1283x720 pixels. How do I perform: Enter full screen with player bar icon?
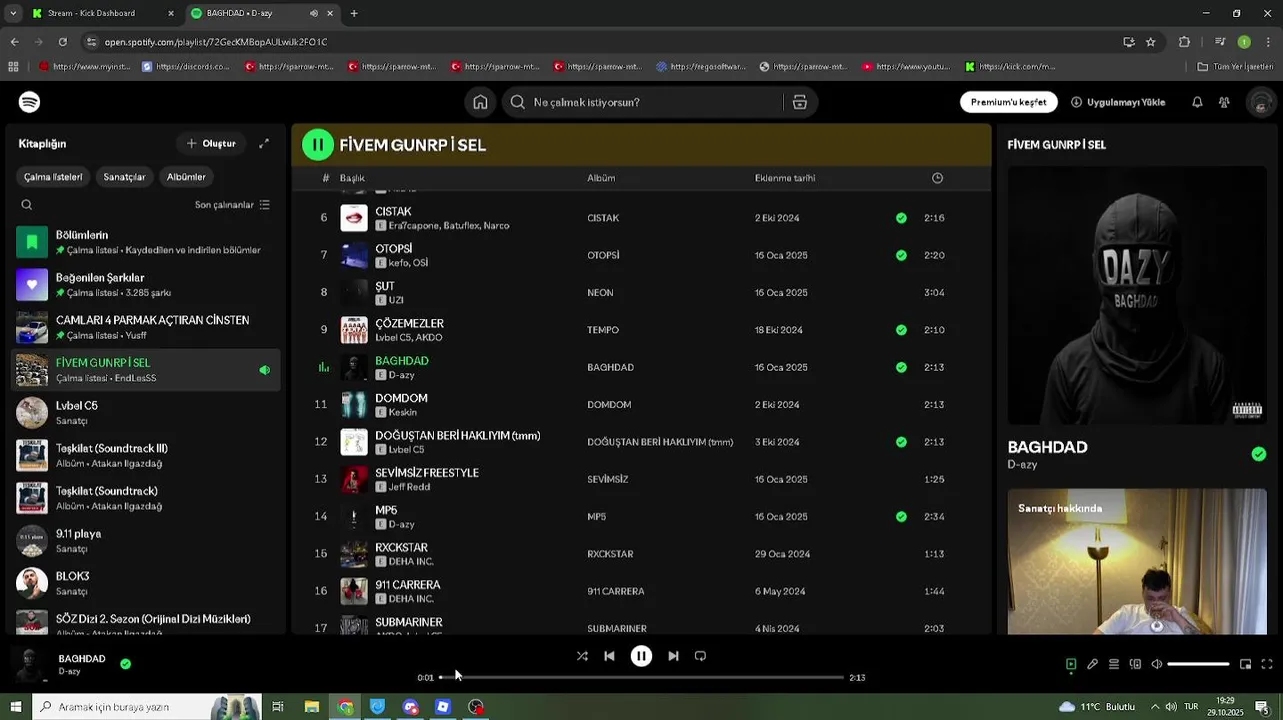point(1267,664)
